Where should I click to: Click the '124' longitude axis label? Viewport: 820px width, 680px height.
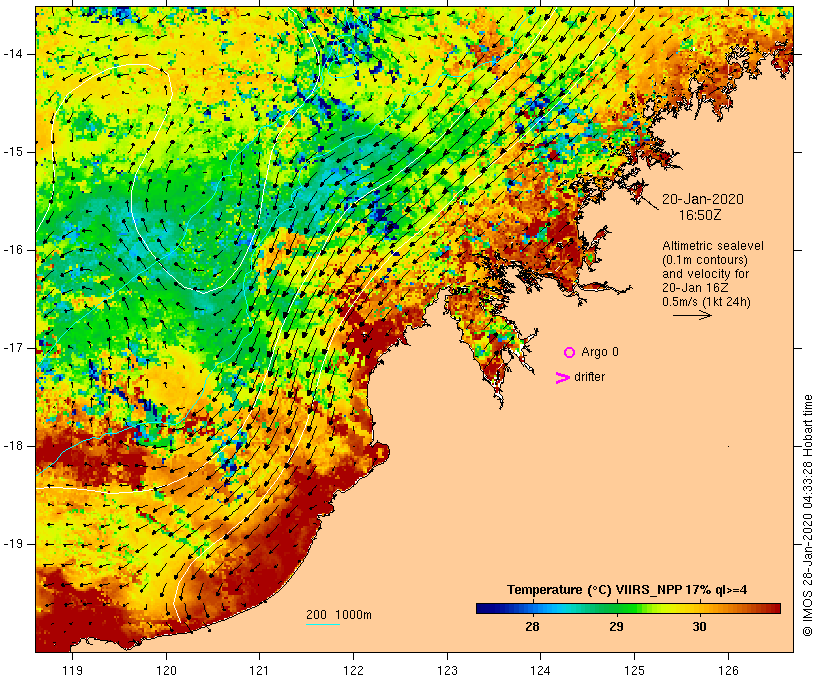point(540,670)
